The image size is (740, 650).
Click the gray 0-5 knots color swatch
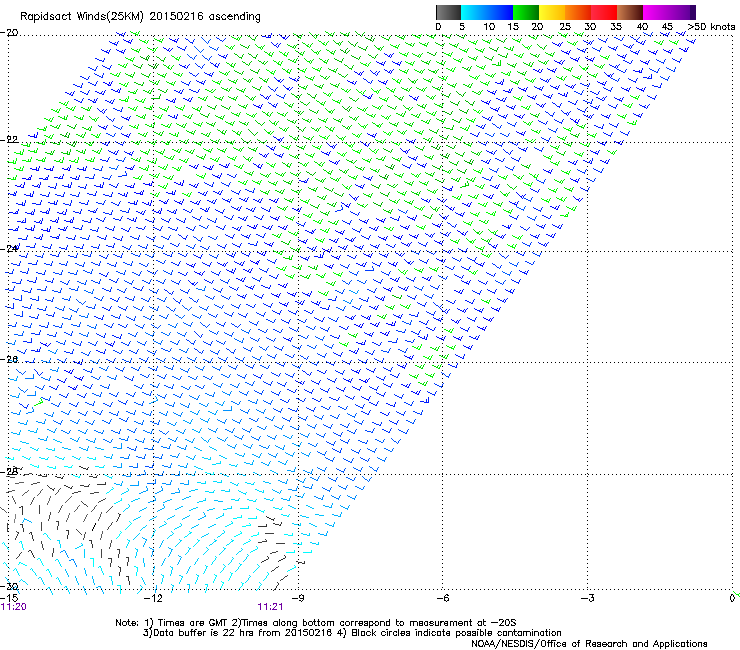tap(448, 12)
